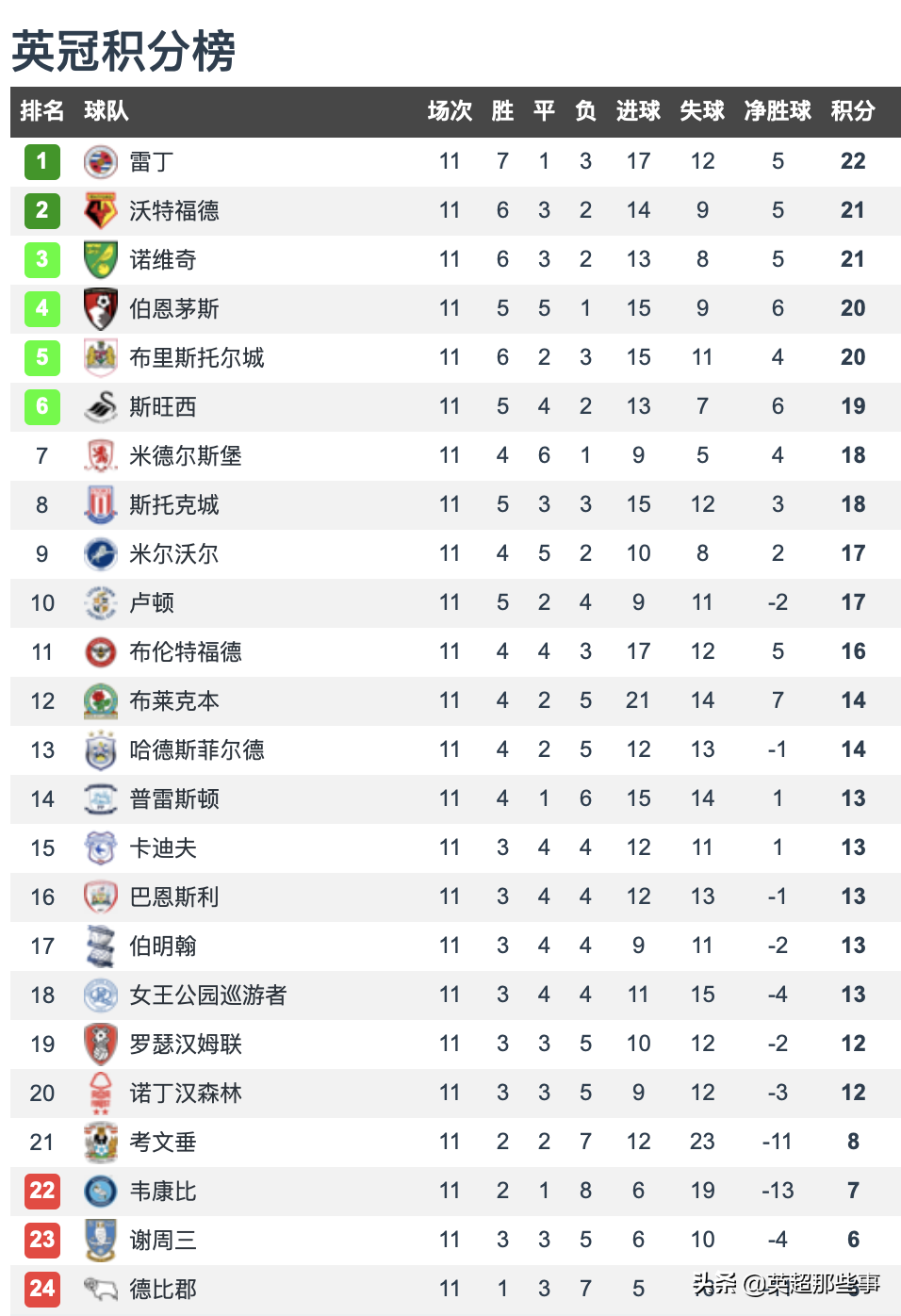Viewport: 901px width, 1316px height.
Task: Click the Nottingham Forest (诺丁汉森林) crest
Action: point(100,1094)
